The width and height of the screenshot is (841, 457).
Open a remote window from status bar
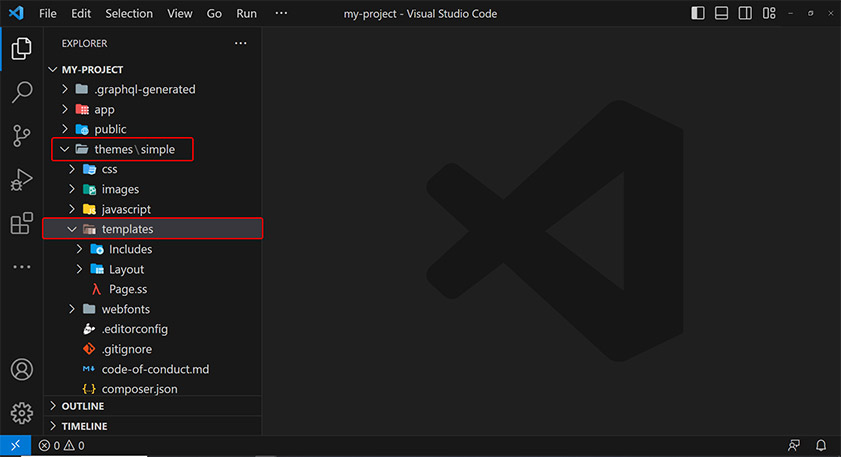click(x=16, y=445)
